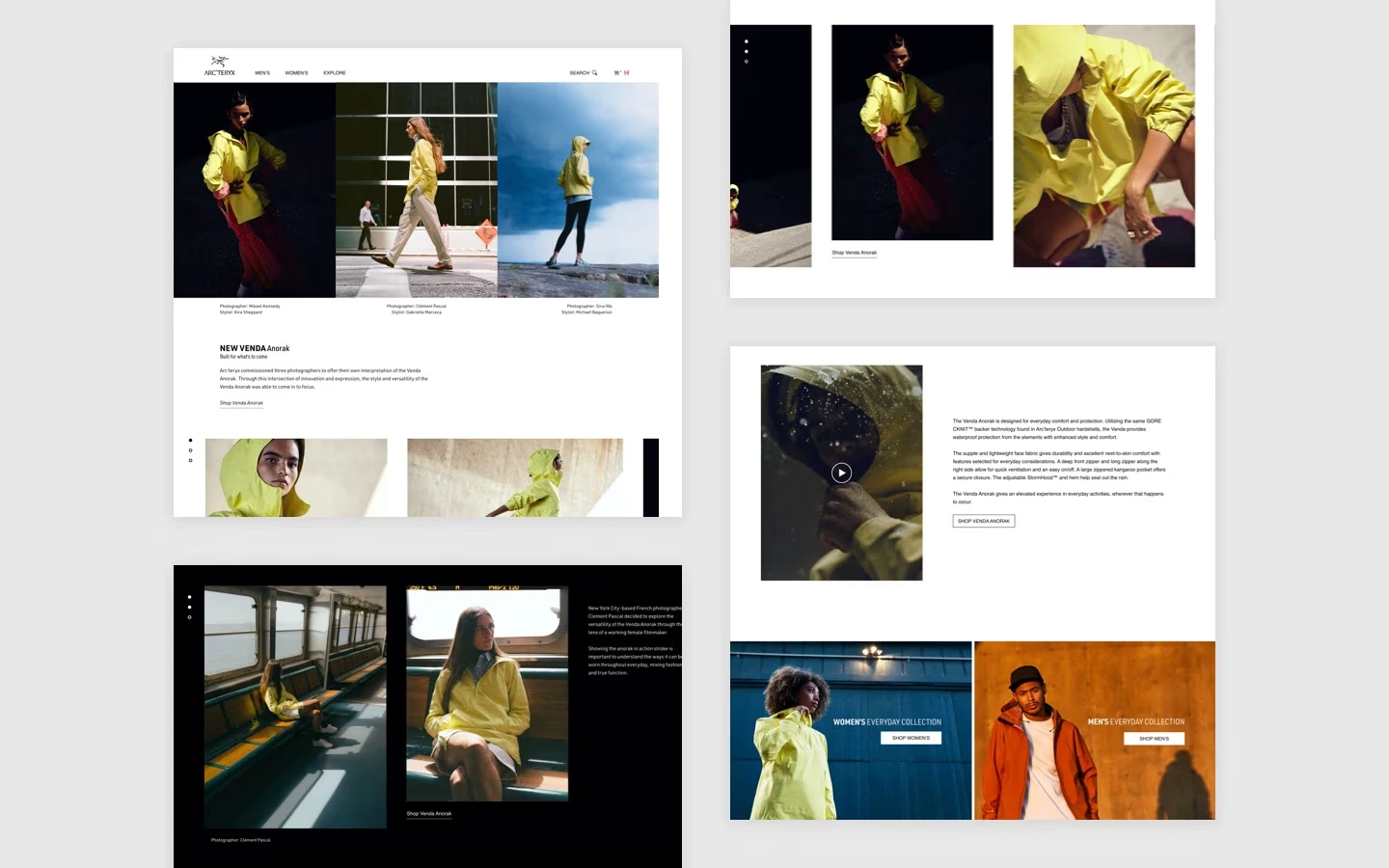The image size is (1389, 868).
Task: Open the yellow jacket close-up with ringed hand
Action: 1104,146
